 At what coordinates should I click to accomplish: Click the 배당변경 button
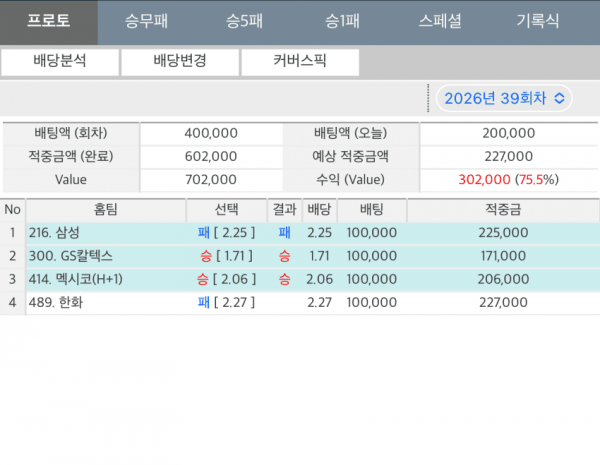pyautogui.click(x=180, y=61)
